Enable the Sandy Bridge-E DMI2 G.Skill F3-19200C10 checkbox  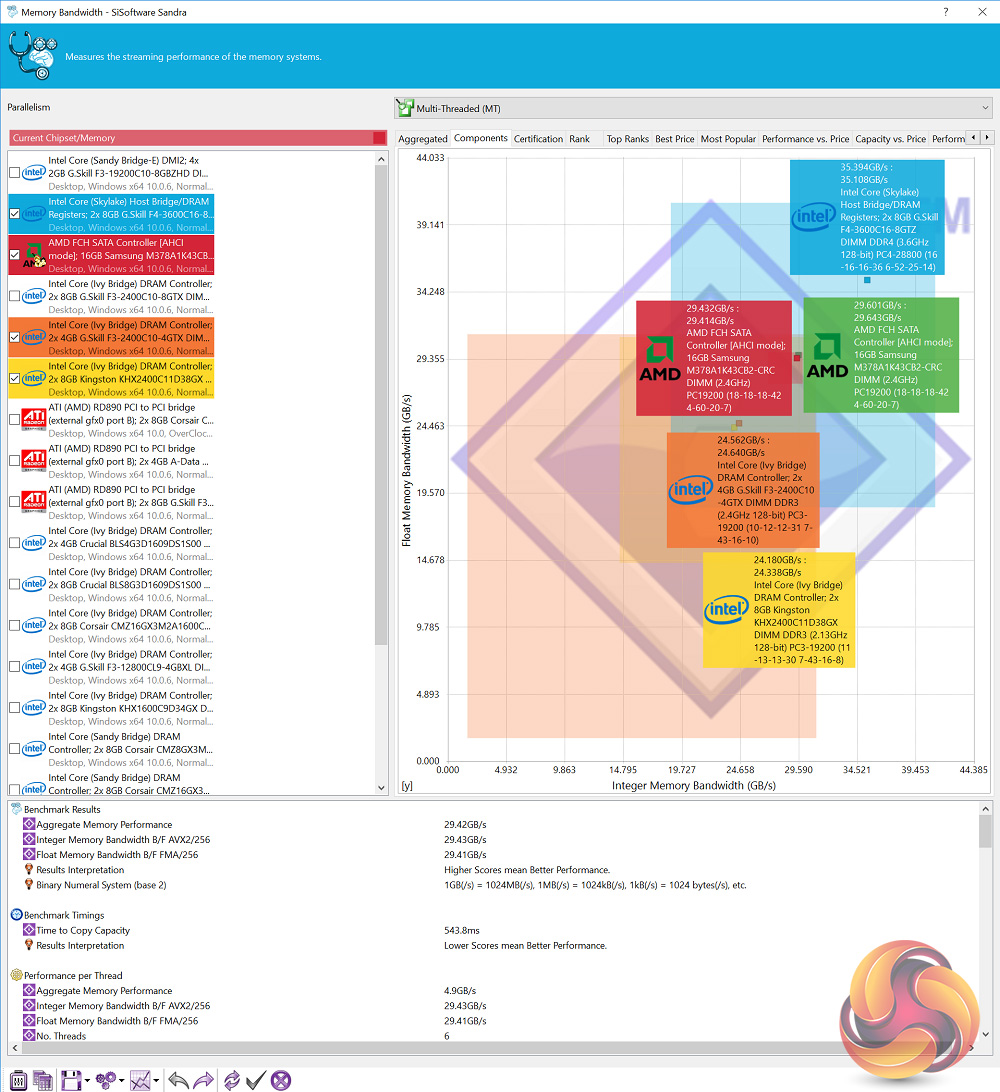point(14,173)
